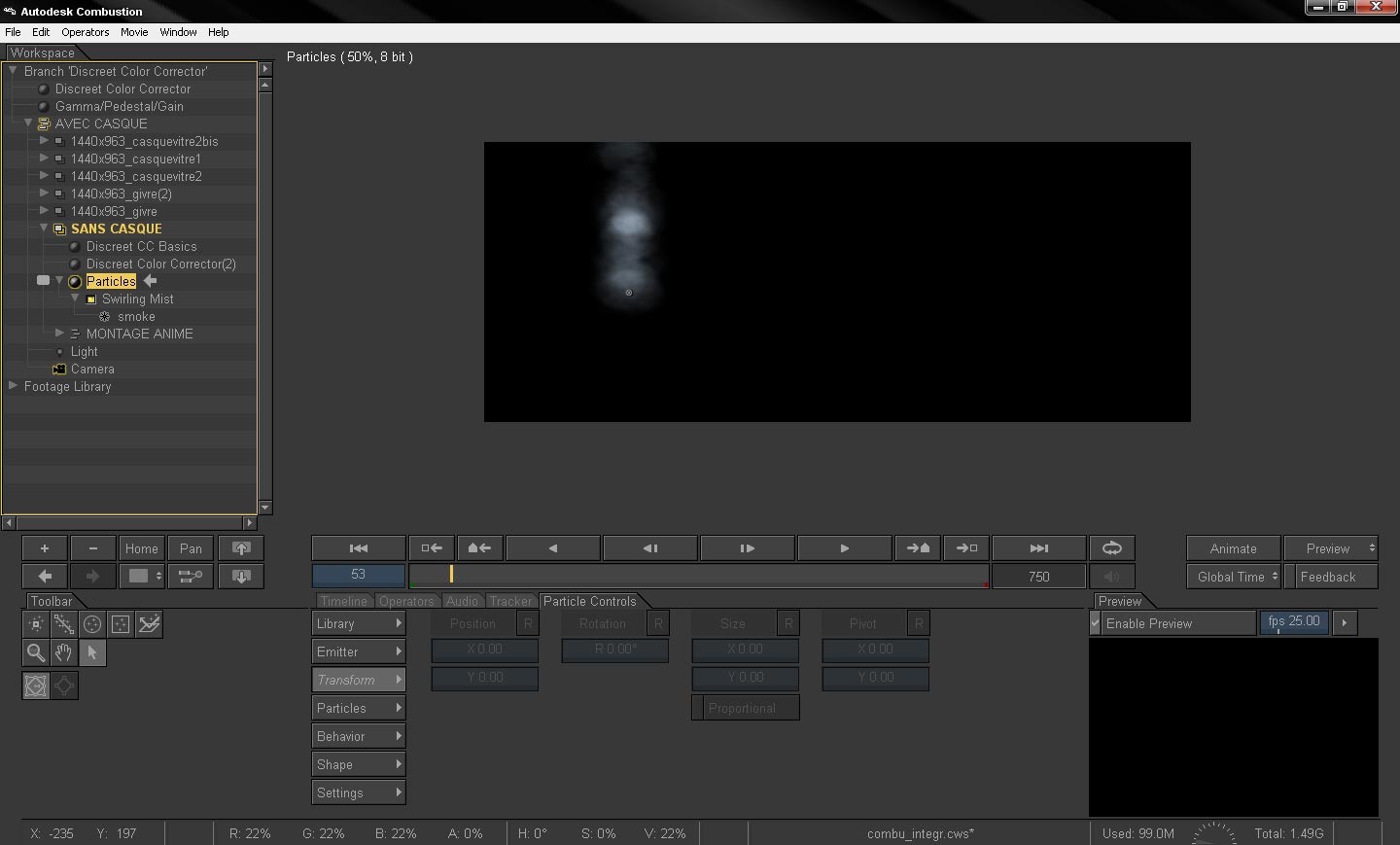Image resolution: width=1400 pixels, height=845 pixels.
Task: Open the view layout dropdown
Action: coord(142,576)
